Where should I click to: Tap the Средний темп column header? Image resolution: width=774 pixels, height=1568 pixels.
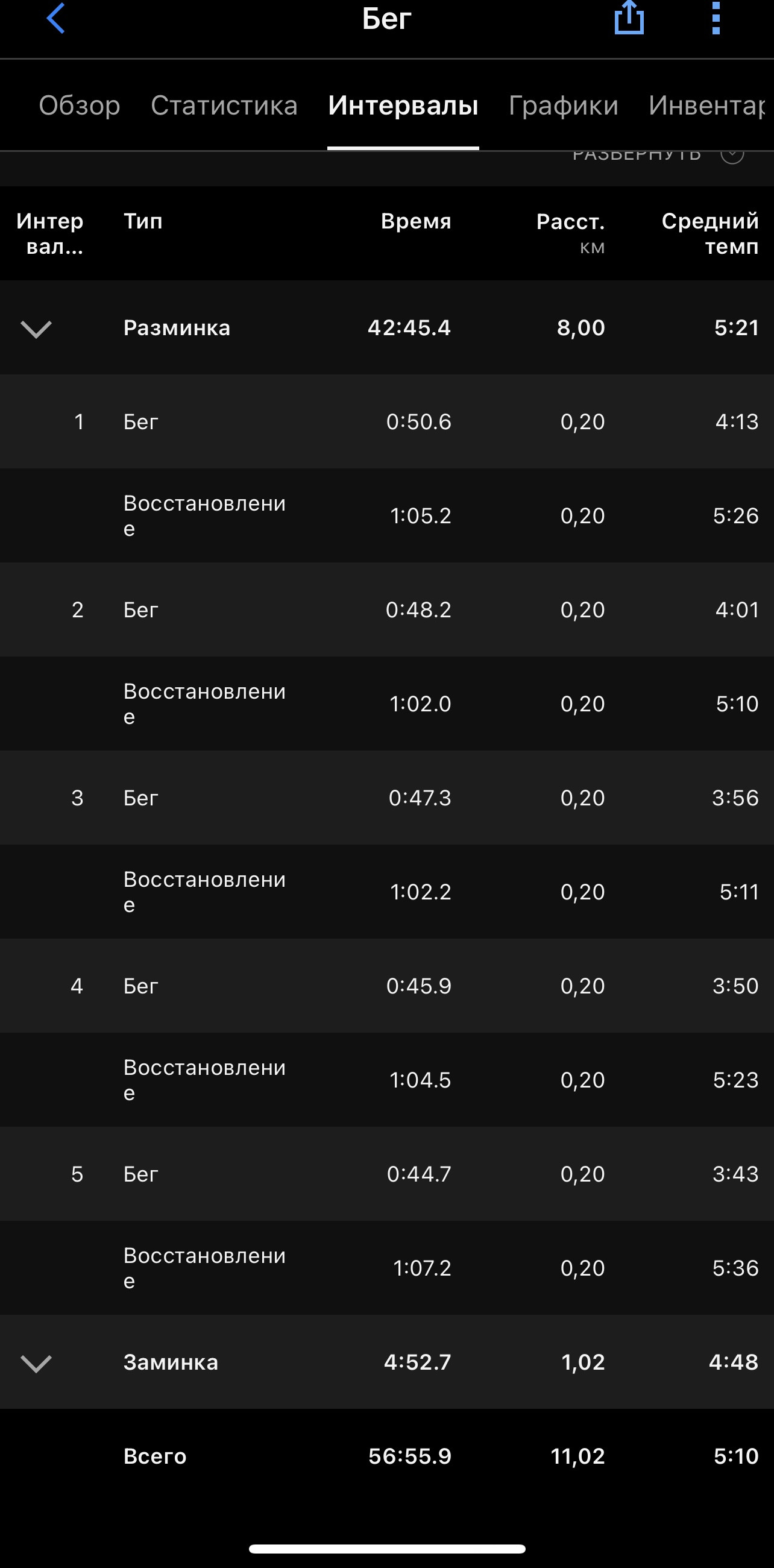pyautogui.click(x=710, y=234)
